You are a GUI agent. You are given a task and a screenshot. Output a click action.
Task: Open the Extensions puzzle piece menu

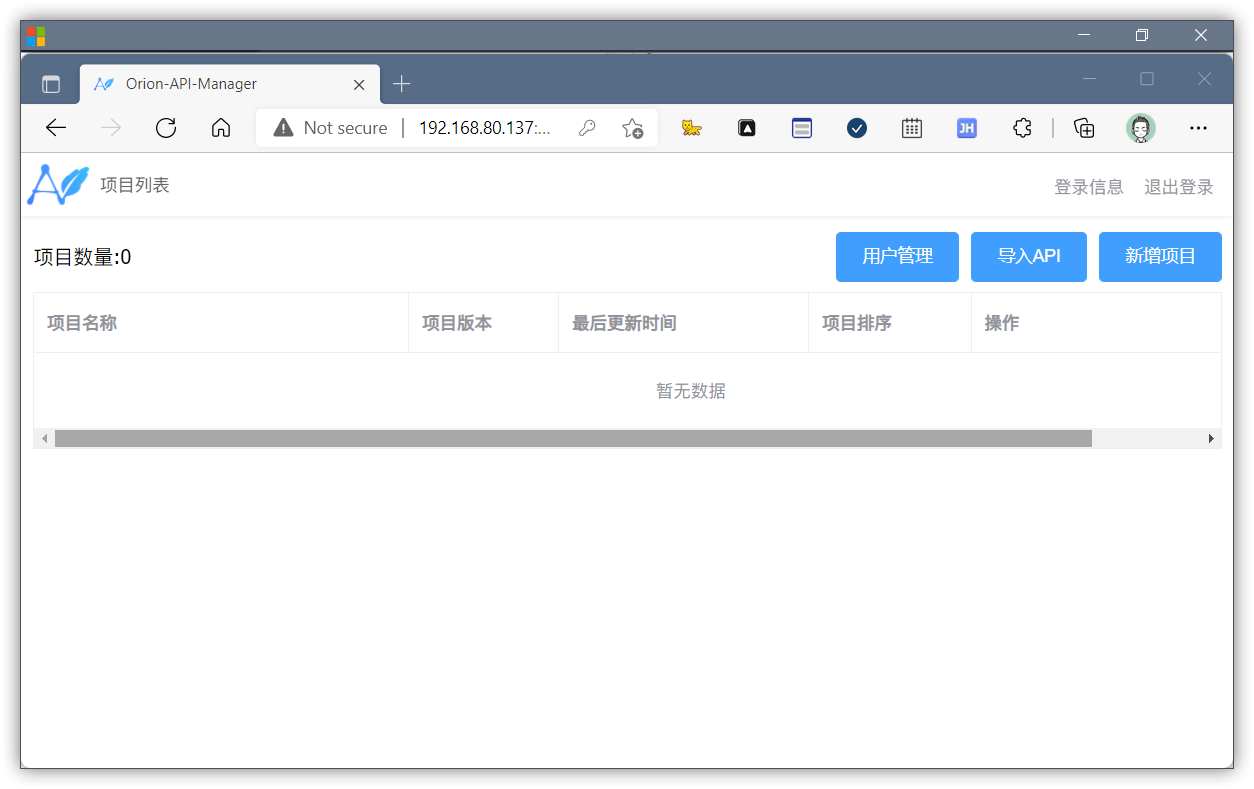pyautogui.click(x=1022, y=128)
